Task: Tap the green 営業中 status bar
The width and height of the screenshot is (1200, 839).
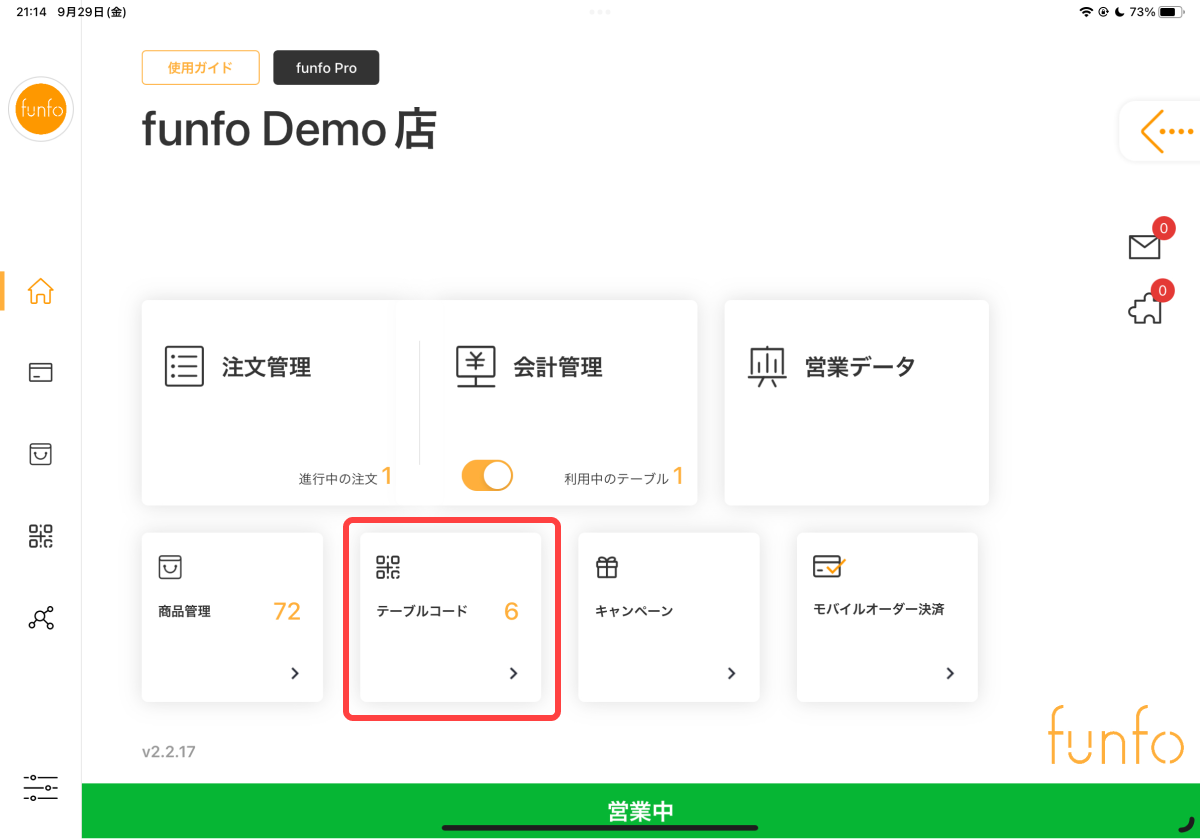Action: tap(640, 811)
